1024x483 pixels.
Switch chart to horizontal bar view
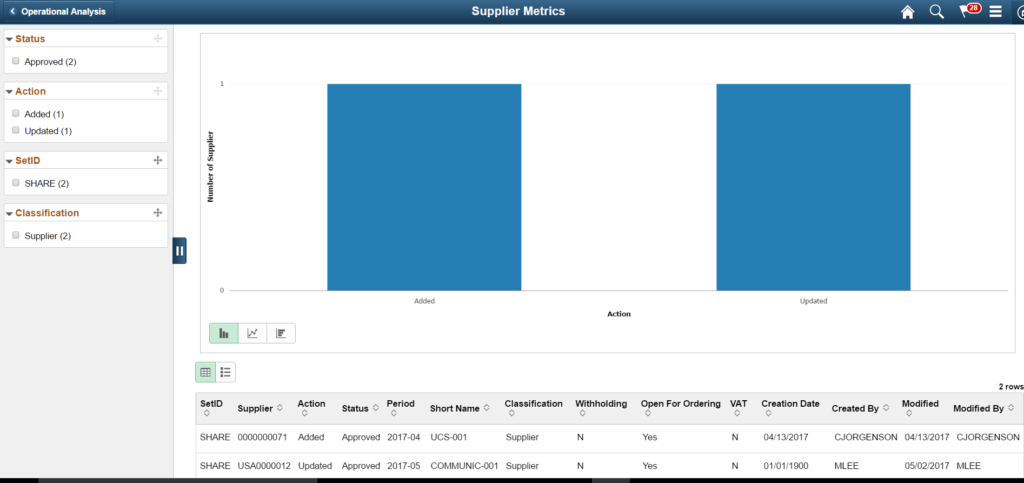[281, 333]
